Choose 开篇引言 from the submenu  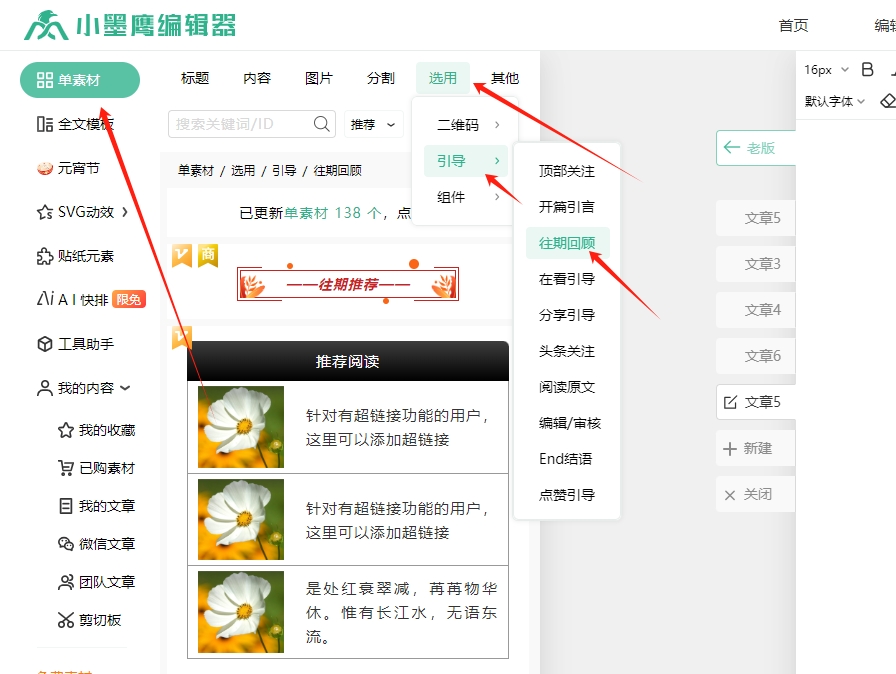567,207
